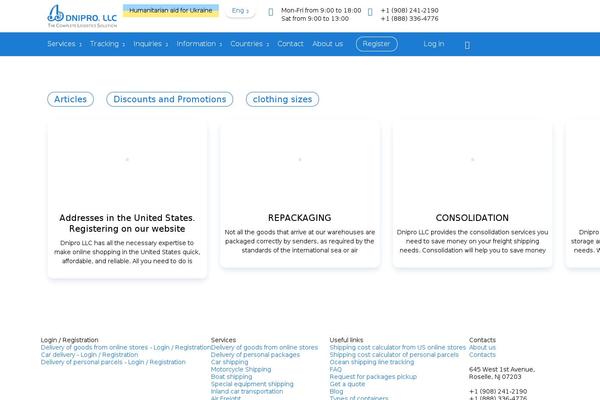Open Car delivery - Login / Registration link
This screenshot has height=400, width=600.
pos(90,355)
